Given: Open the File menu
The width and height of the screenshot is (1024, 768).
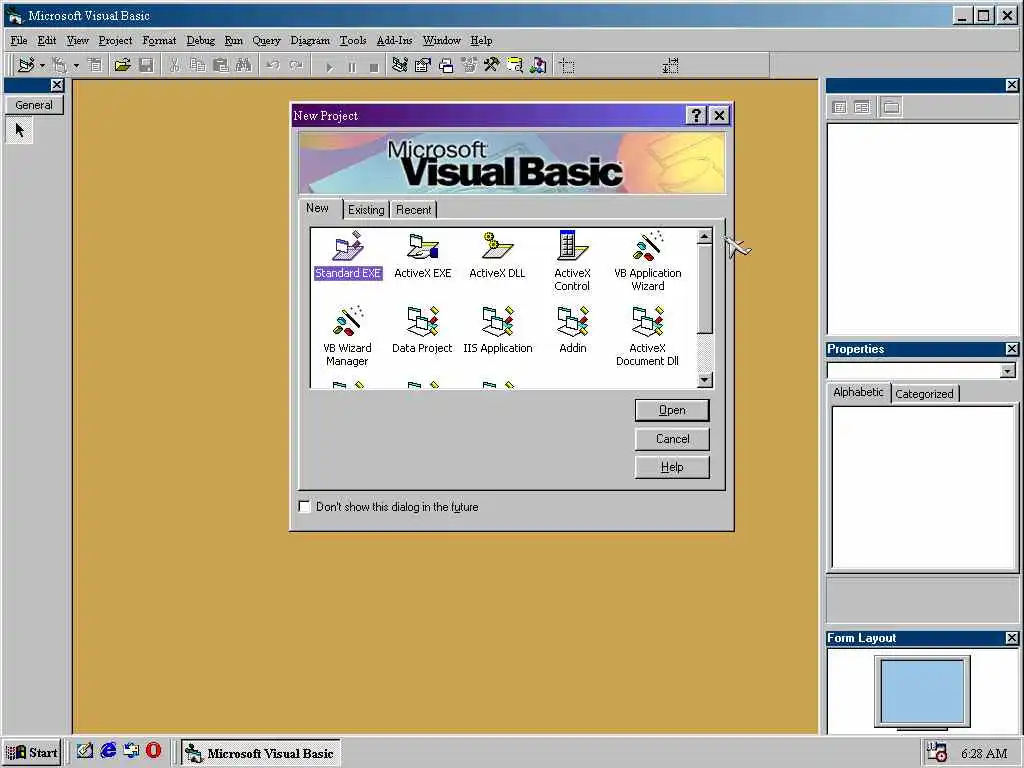Looking at the screenshot, I should click(x=19, y=40).
